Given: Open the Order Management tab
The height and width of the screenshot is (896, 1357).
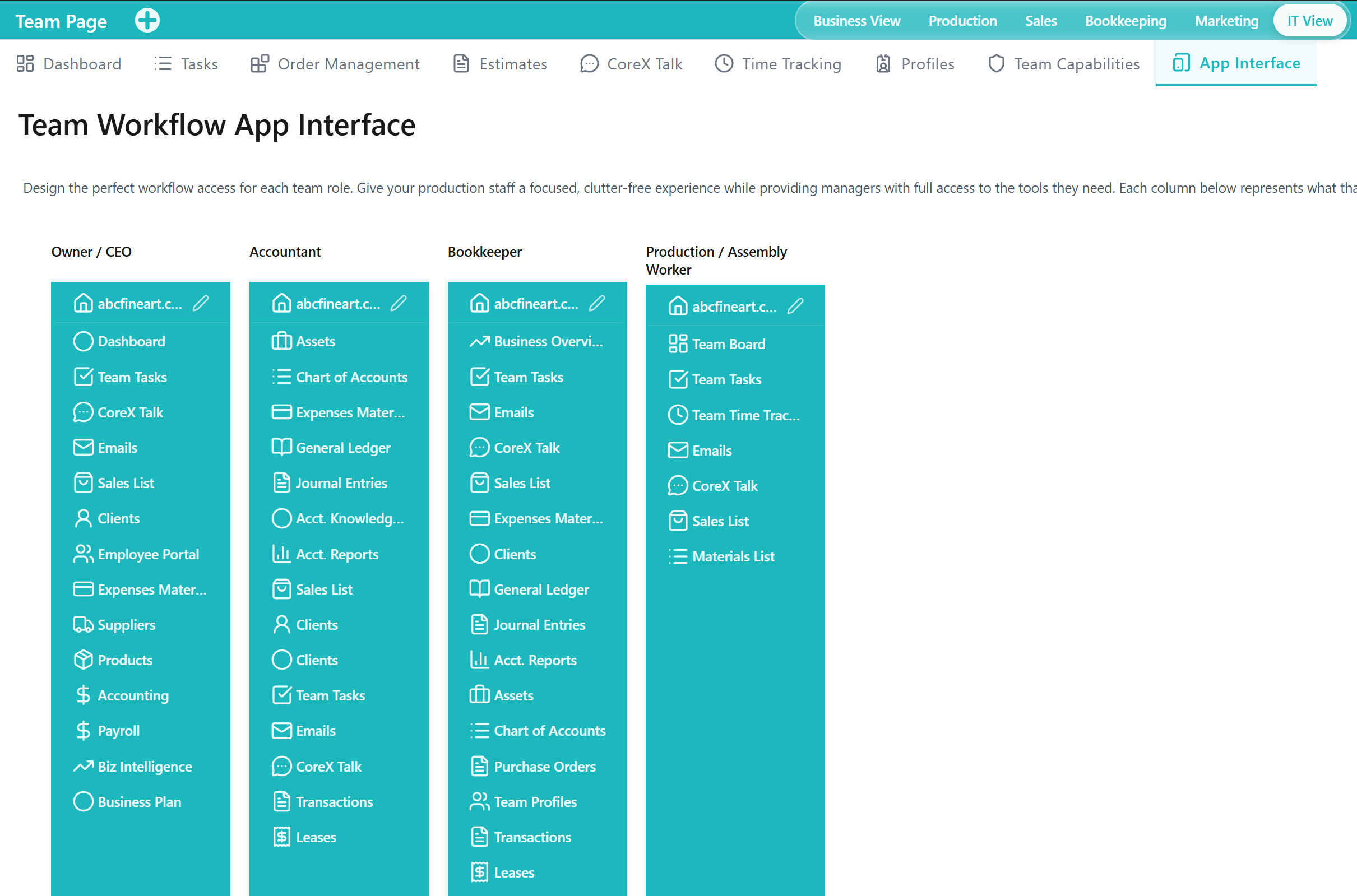Looking at the screenshot, I should pyautogui.click(x=335, y=63).
